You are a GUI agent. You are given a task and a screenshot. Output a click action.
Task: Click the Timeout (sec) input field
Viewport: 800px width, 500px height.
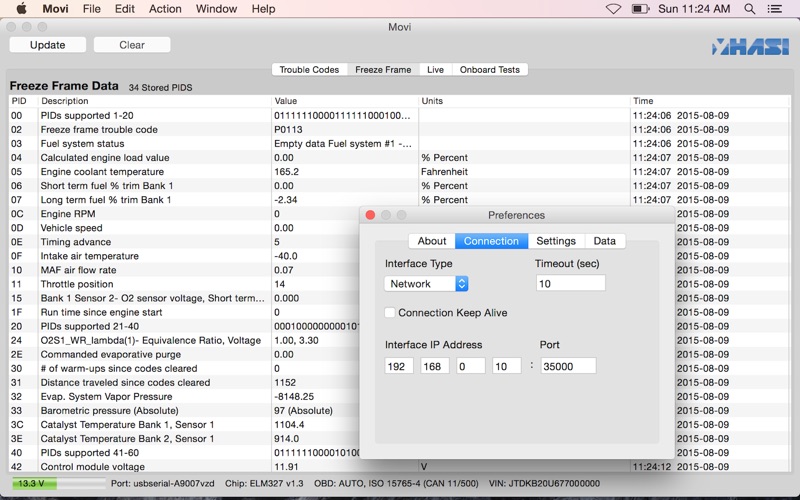pyautogui.click(x=570, y=283)
